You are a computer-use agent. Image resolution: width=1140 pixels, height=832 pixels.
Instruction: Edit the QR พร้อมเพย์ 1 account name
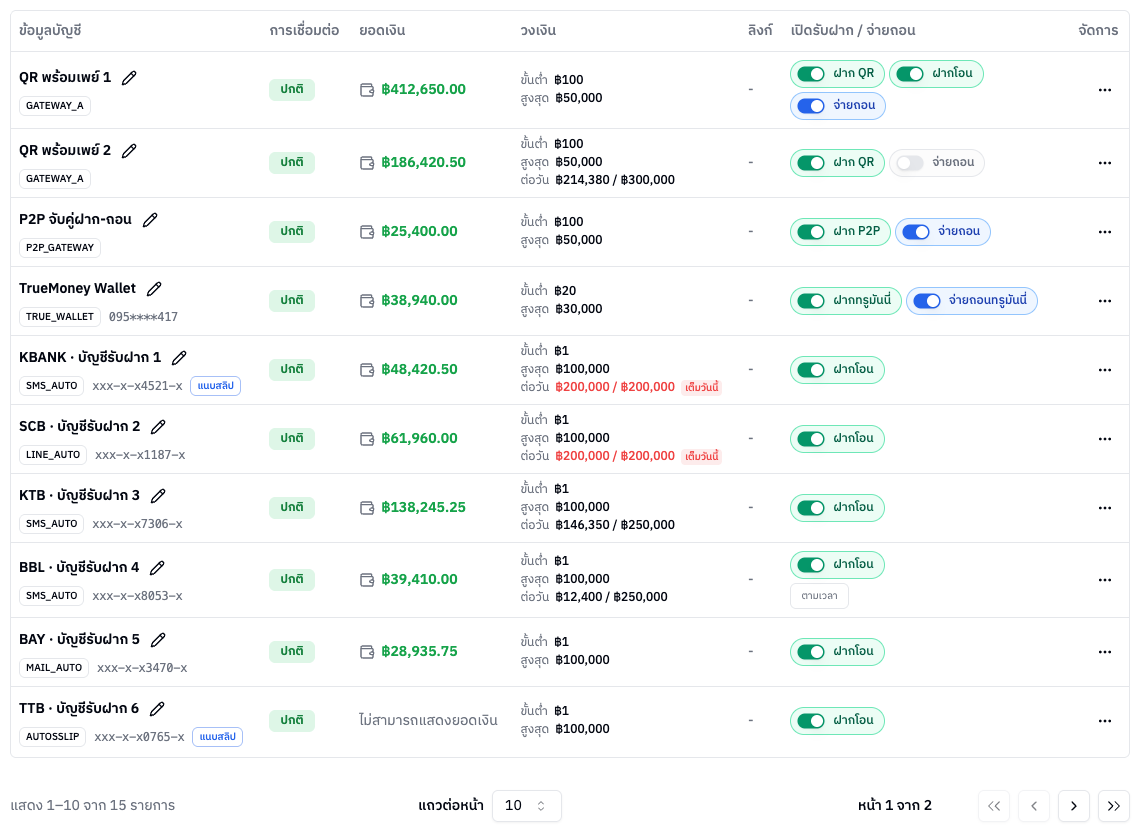[x=129, y=78]
